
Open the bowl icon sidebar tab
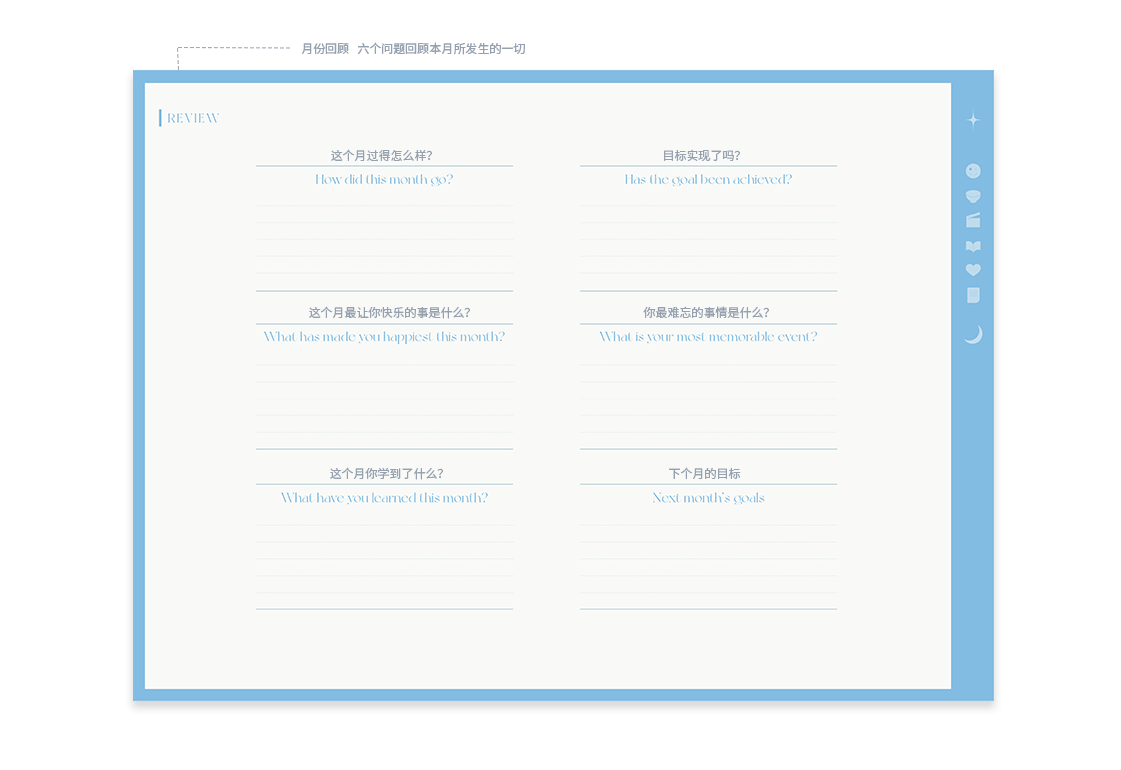pos(973,196)
